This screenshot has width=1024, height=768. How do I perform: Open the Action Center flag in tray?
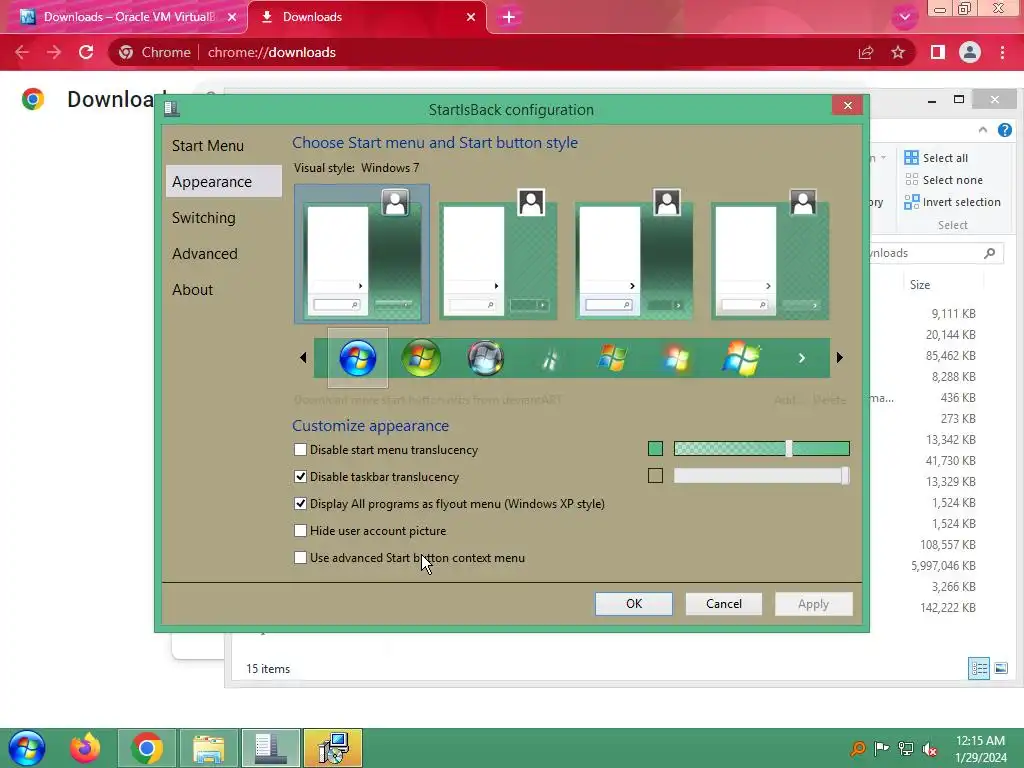click(882, 749)
